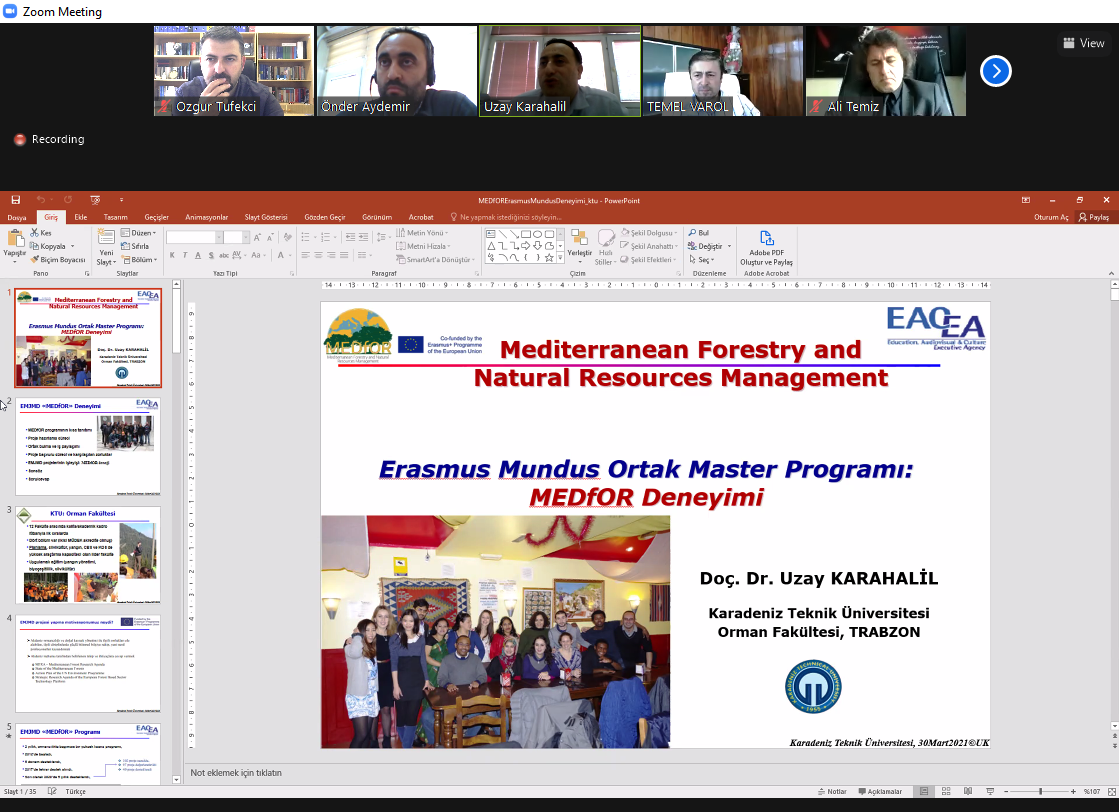
Task: Switch to the Animasyonlar tab
Action: pos(206,217)
